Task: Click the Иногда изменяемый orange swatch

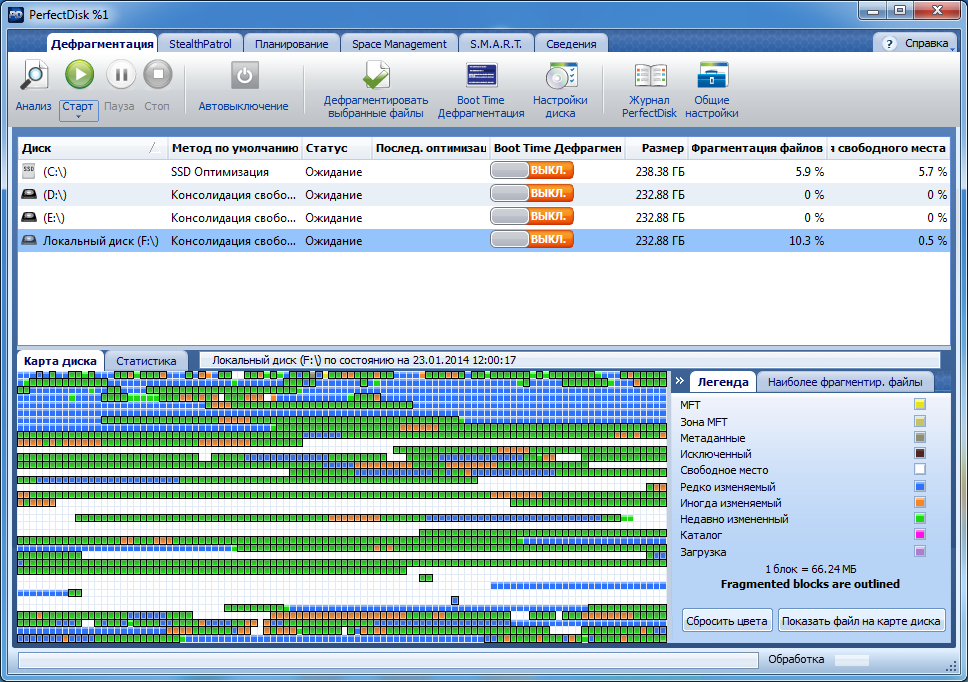Action: pyautogui.click(x=920, y=502)
